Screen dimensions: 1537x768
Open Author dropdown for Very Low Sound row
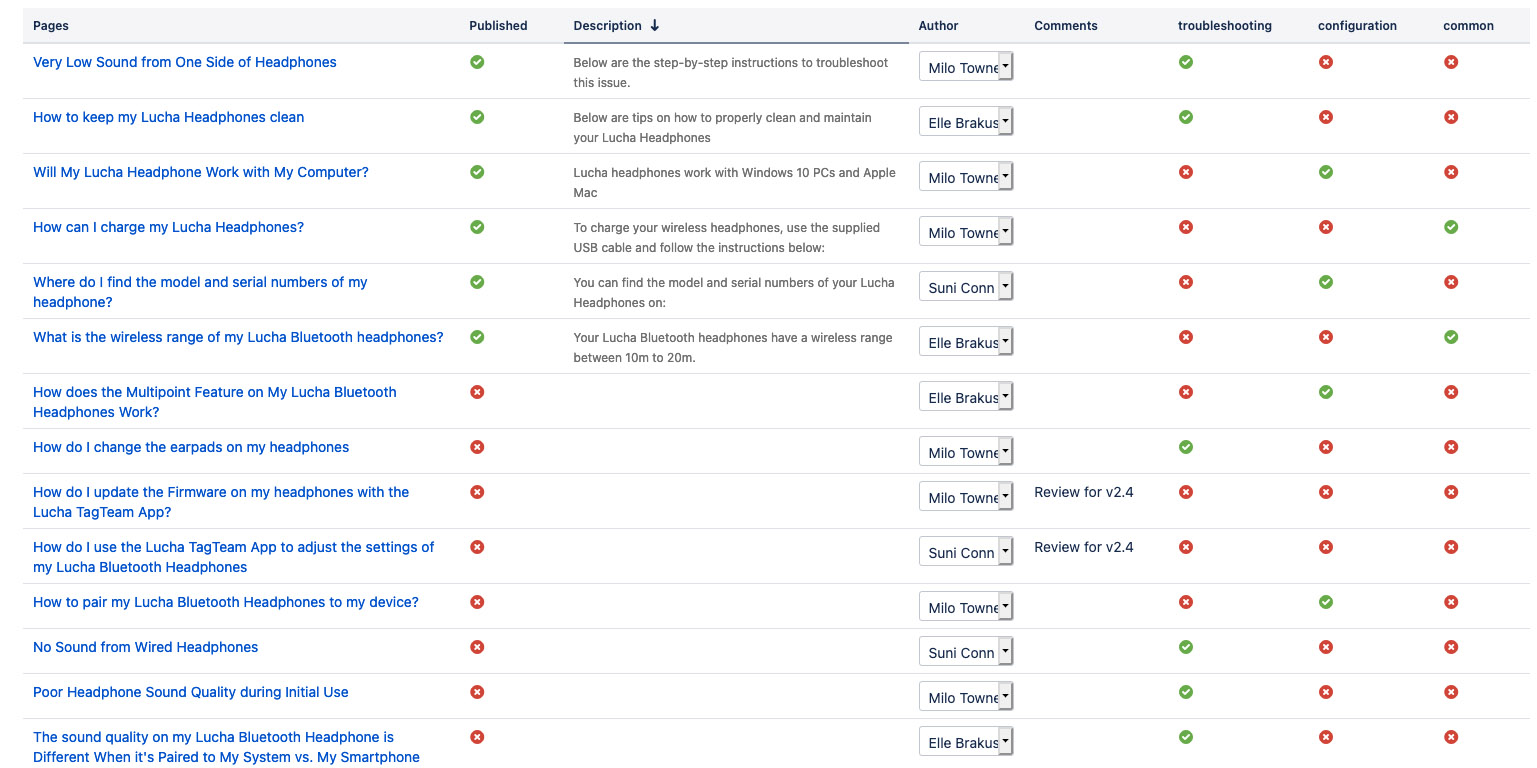[966, 67]
